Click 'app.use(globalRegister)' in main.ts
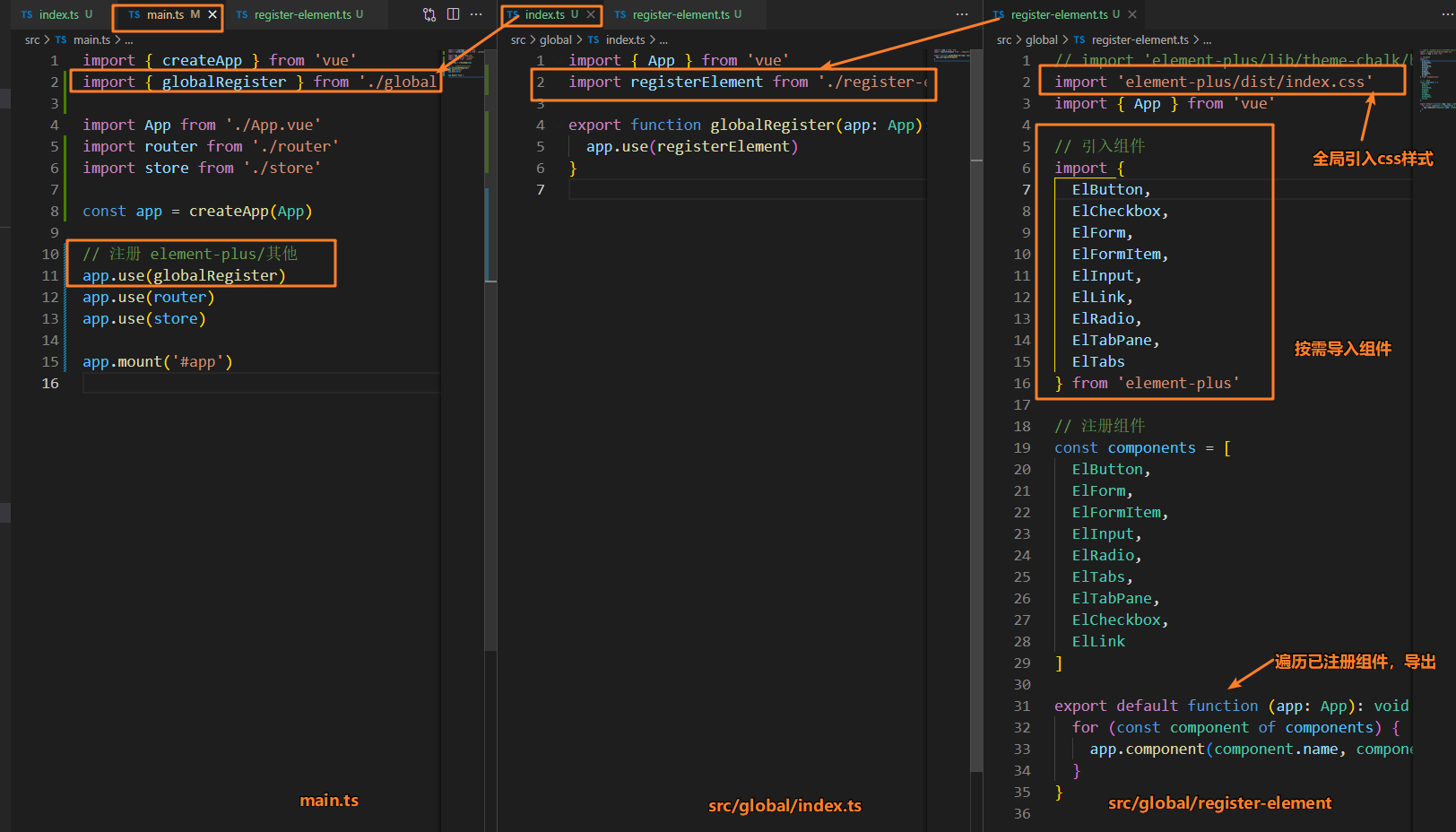The width and height of the screenshot is (1456, 832). pos(184,275)
